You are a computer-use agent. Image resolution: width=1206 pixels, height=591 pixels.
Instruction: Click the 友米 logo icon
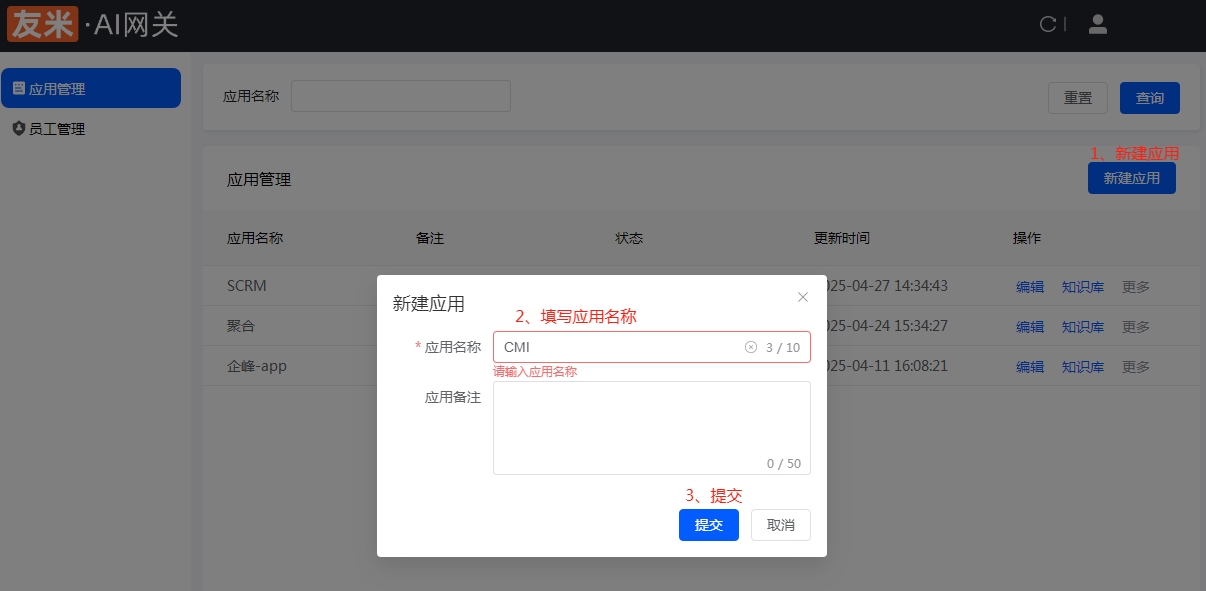[x=42, y=23]
